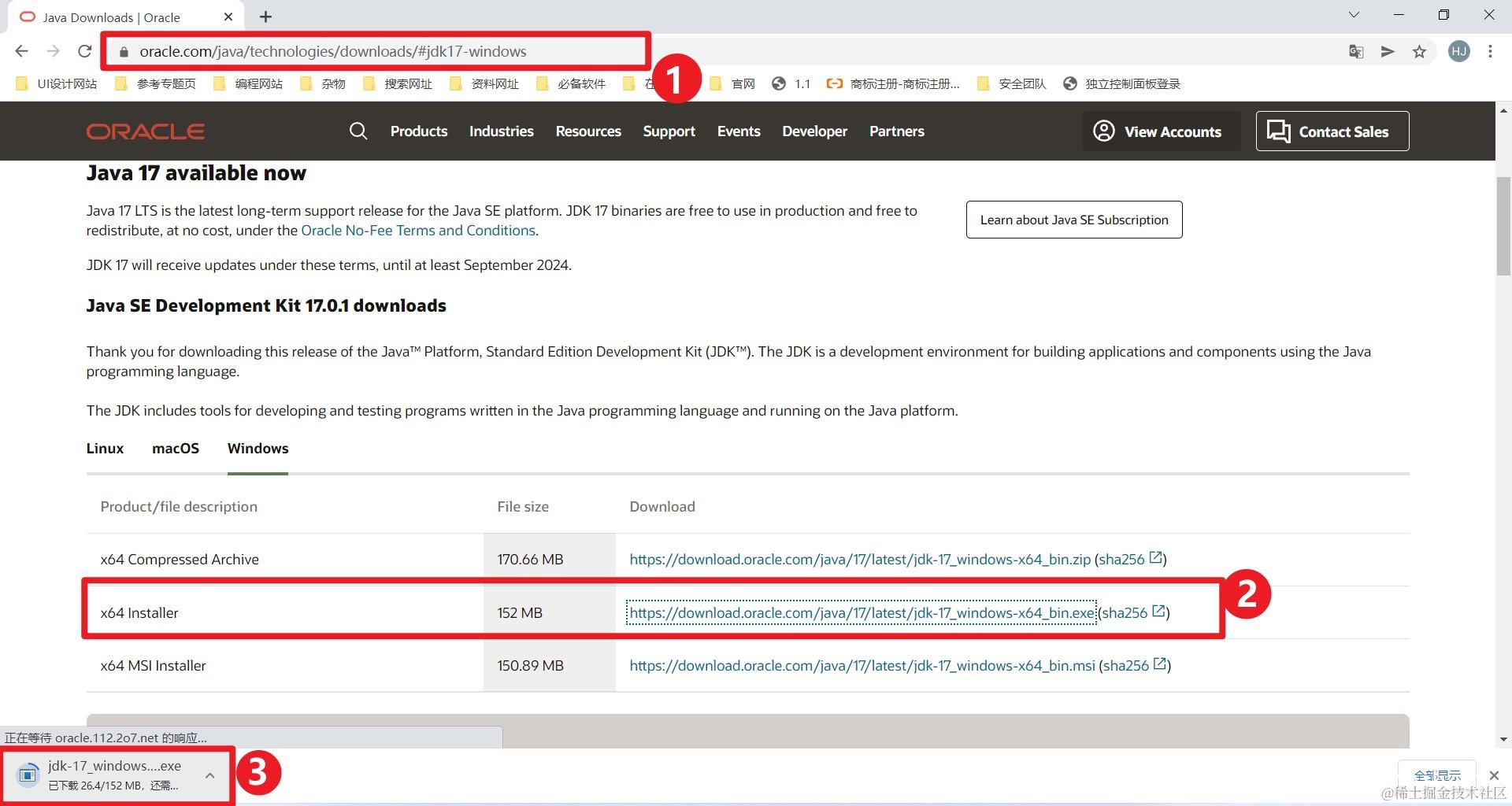Open the Chrome three-dot menu

click(1490, 52)
